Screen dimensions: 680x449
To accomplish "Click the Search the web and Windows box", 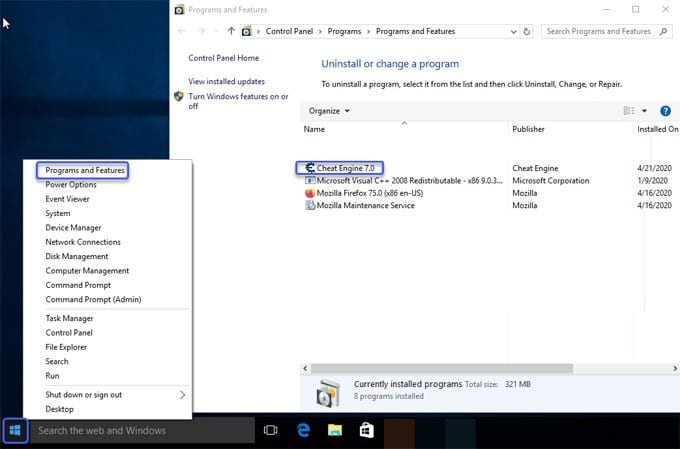I will [142, 430].
